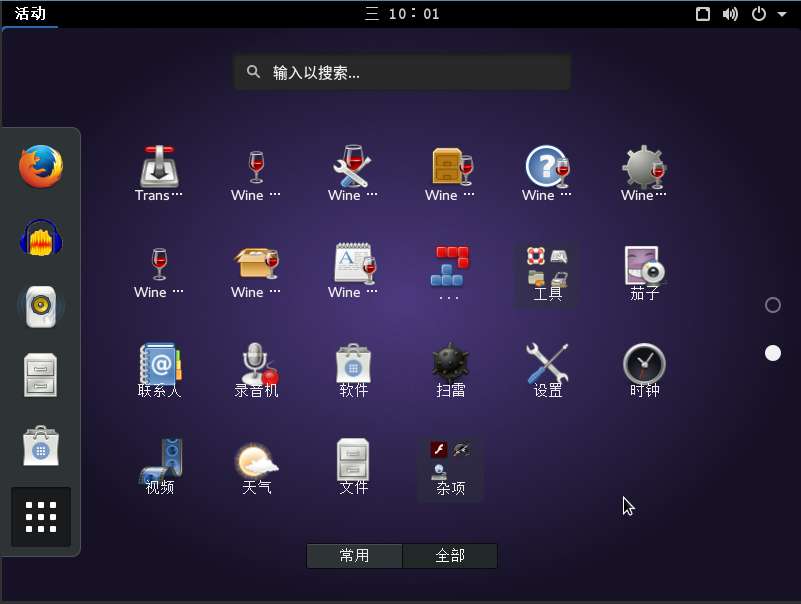Click the power icon in top bar
Image resolution: width=801 pixels, height=604 pixels.
tap(759, 14)
